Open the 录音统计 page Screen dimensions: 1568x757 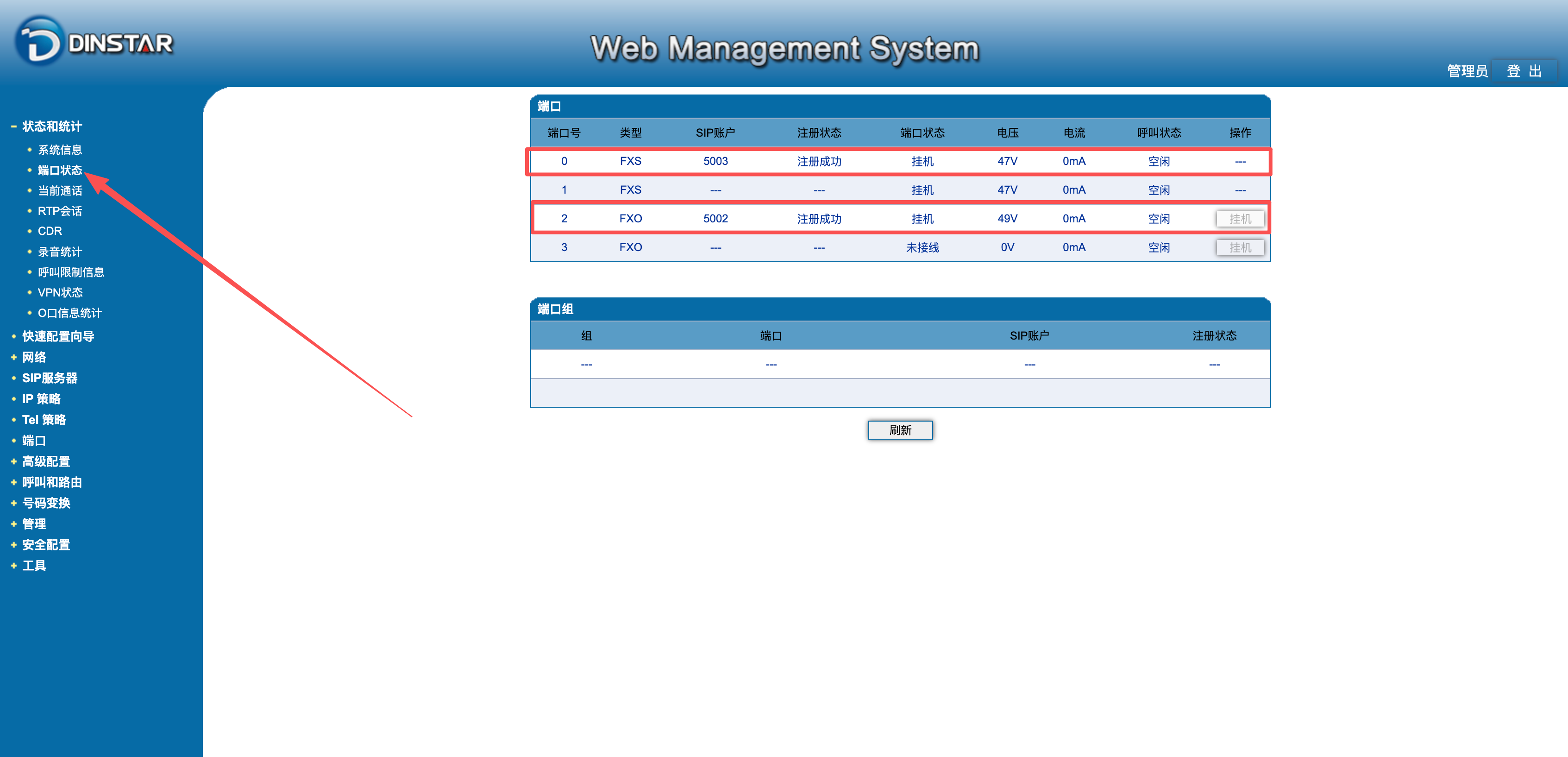(60, 252)
